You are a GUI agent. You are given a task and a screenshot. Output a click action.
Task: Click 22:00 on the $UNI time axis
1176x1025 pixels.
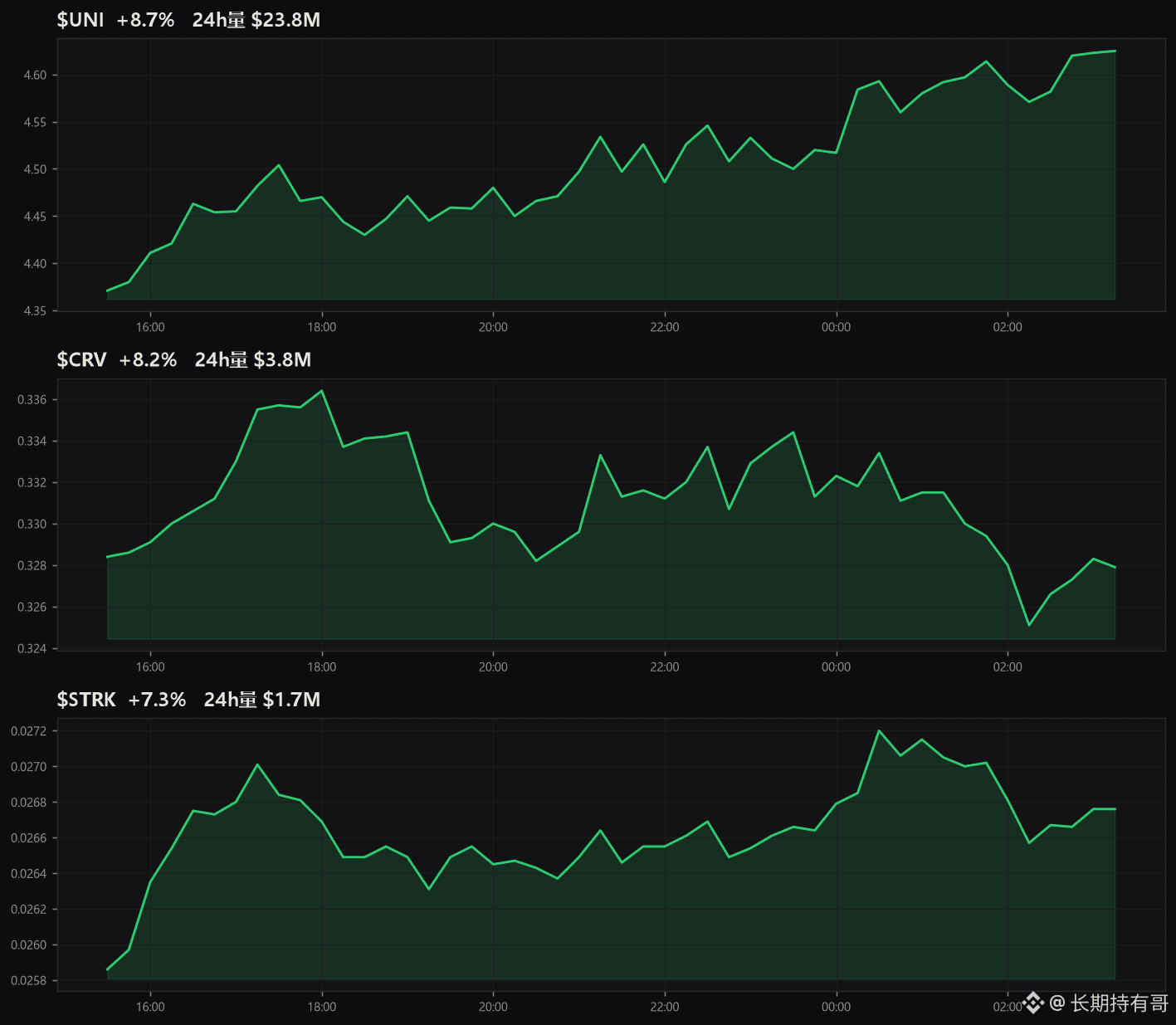tap(665, 327)
